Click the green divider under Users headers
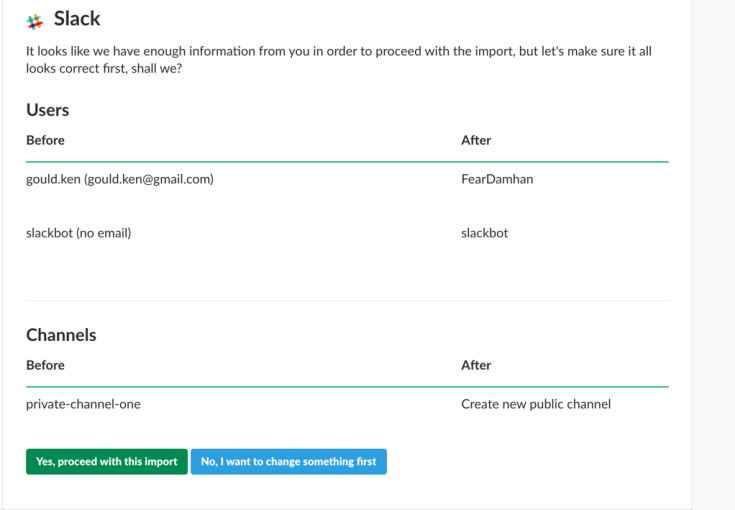Viewport: 735px width, 510px height. click(x=347, y=161)
